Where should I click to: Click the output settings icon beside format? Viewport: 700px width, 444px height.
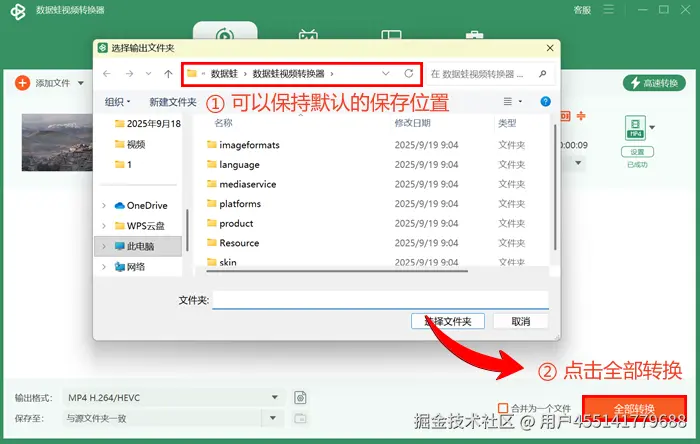pos(300,397)
